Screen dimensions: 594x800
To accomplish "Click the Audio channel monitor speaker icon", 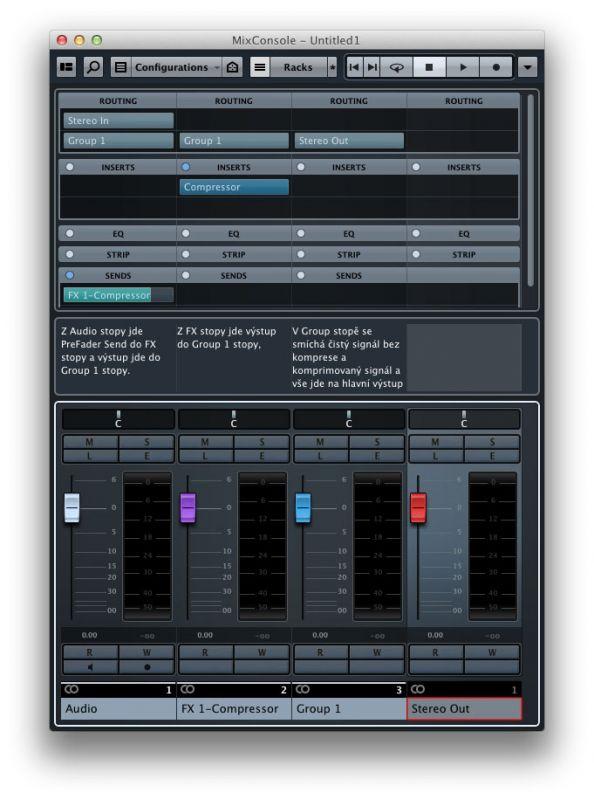I will pos(90,667).
